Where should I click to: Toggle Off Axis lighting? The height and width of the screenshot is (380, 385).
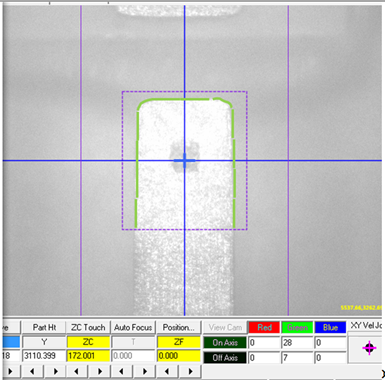point(225,357)
